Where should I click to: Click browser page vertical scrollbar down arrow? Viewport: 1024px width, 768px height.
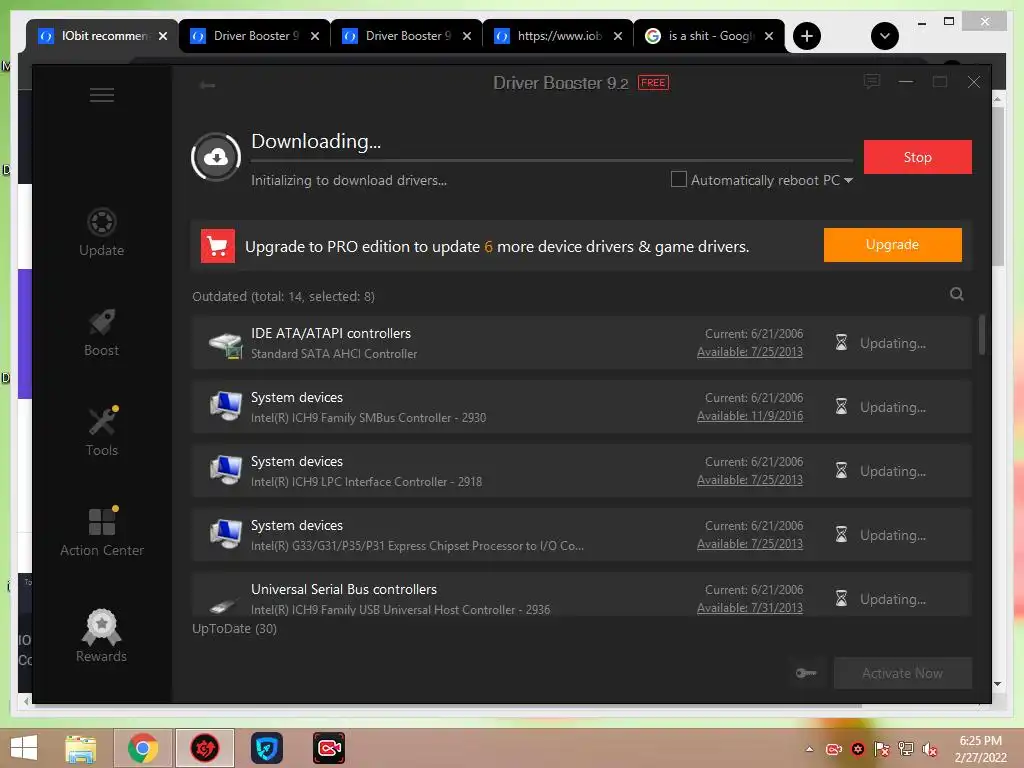(998, 684)
